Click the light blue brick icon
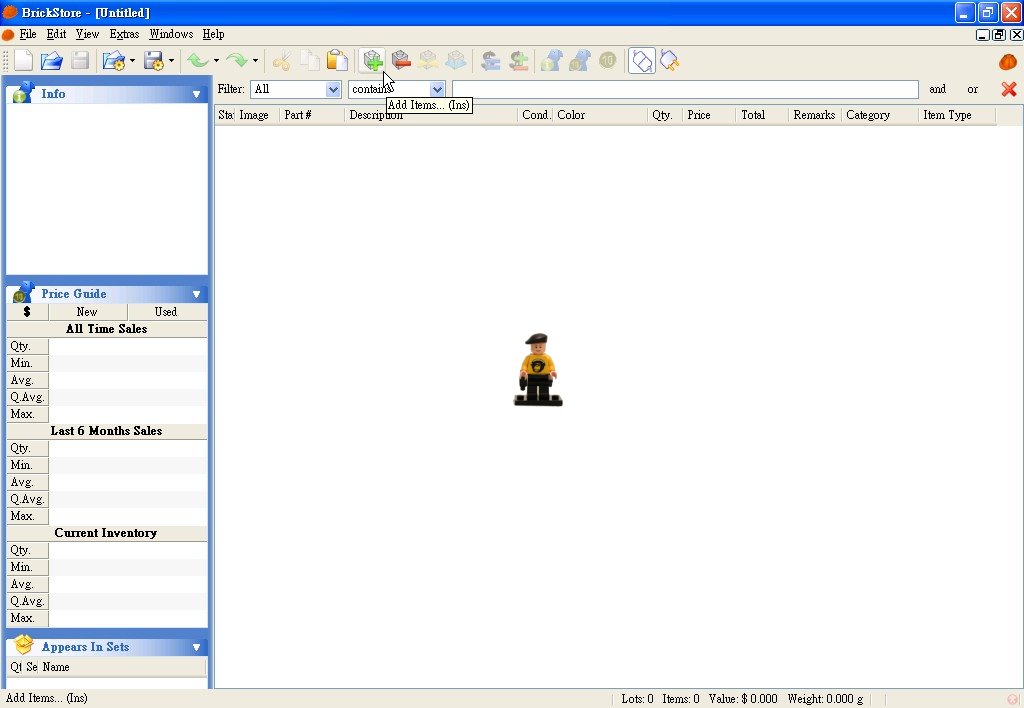 [x=455, y=61]
